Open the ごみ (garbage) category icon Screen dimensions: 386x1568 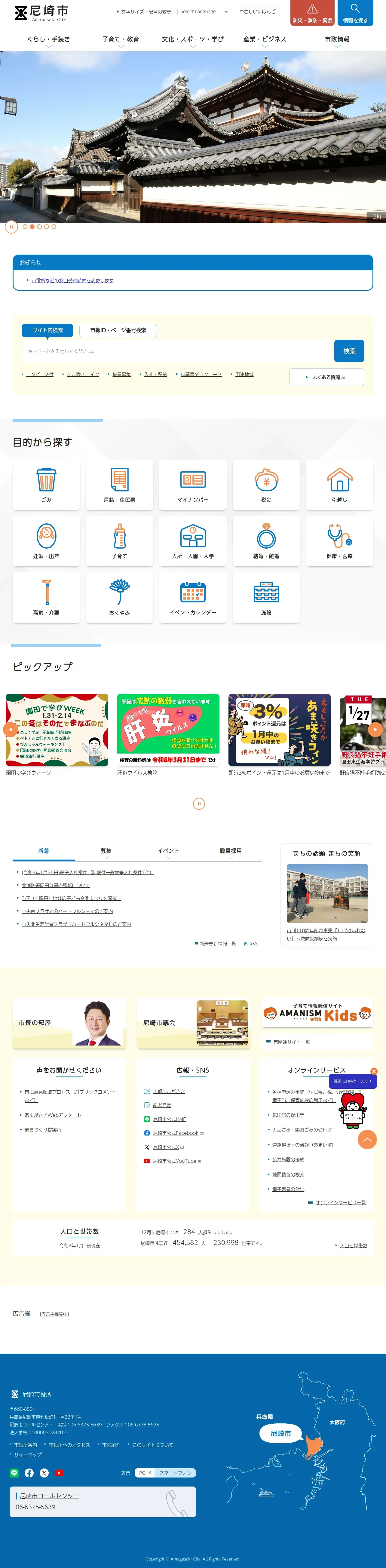[x=46, y=485]
